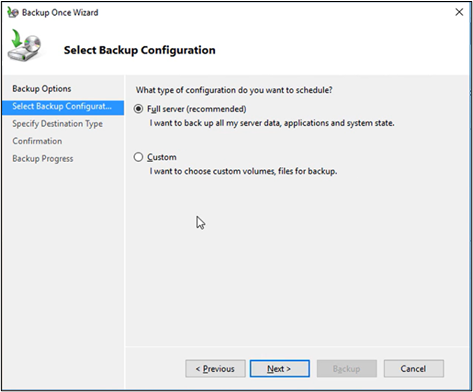Click the custom volumes and files description
The height and width of the screenshot is (392, 473).
click(243, 171)
